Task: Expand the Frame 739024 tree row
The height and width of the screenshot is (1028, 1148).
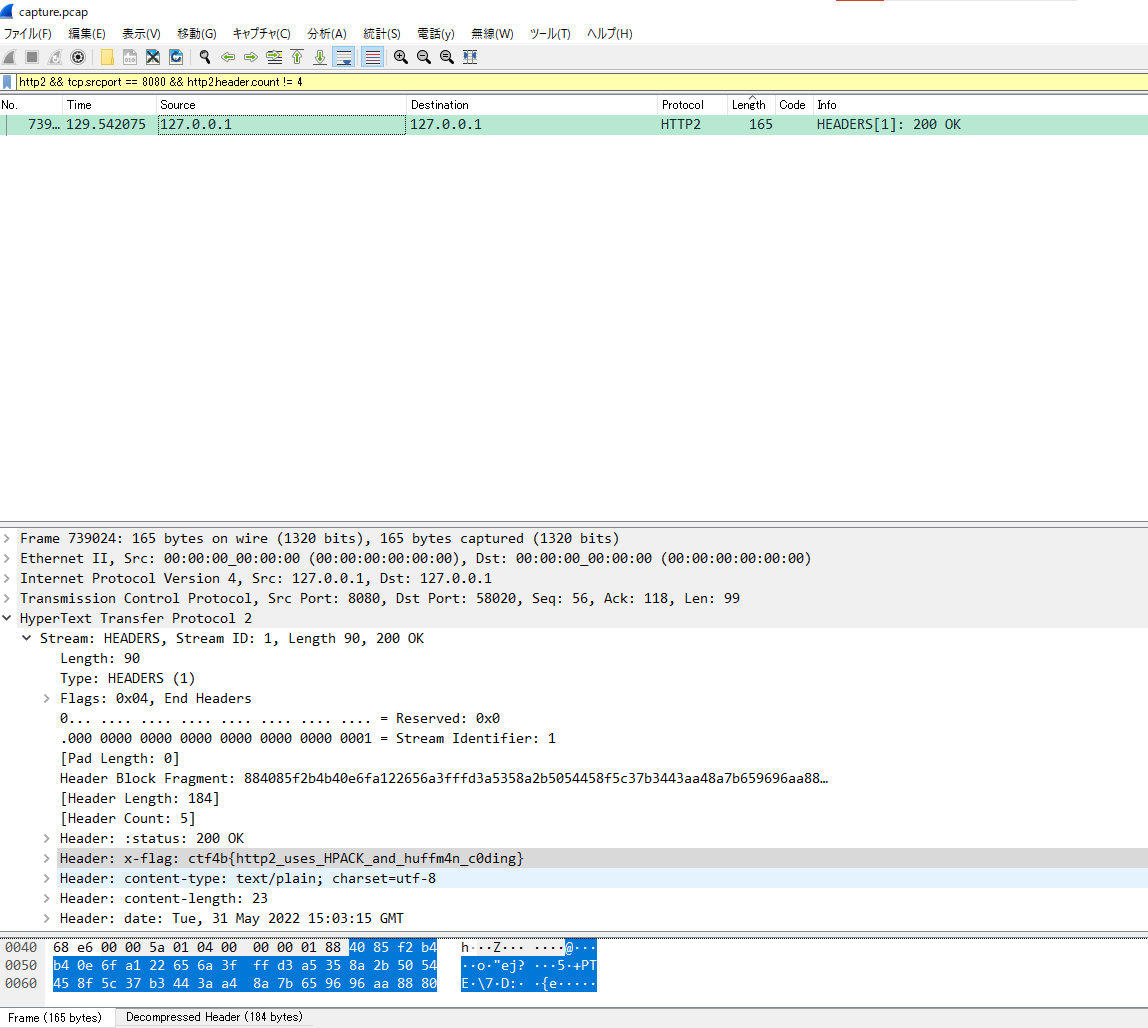Action: [8, 538]
